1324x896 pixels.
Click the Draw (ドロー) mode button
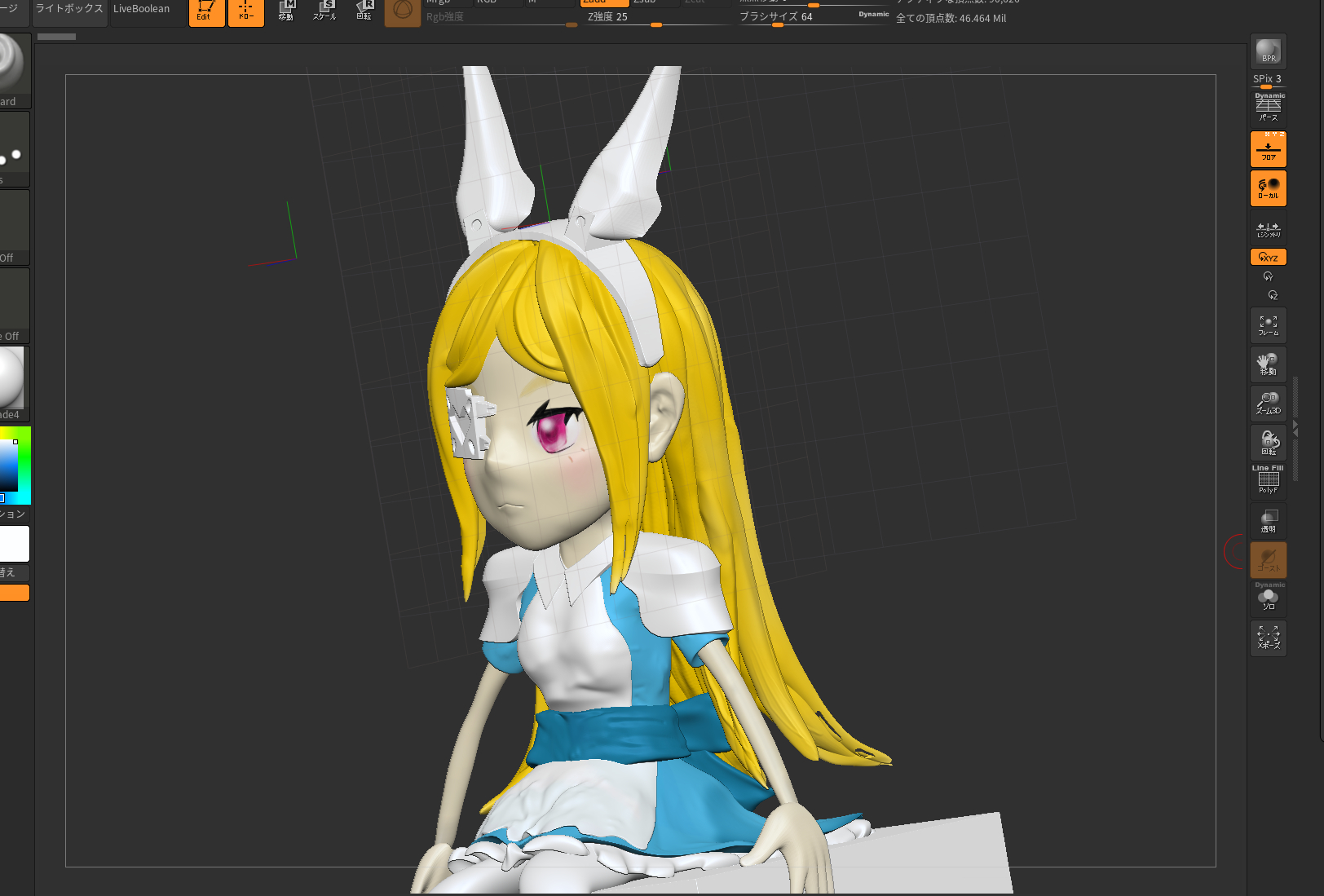[x=245, y=11]
